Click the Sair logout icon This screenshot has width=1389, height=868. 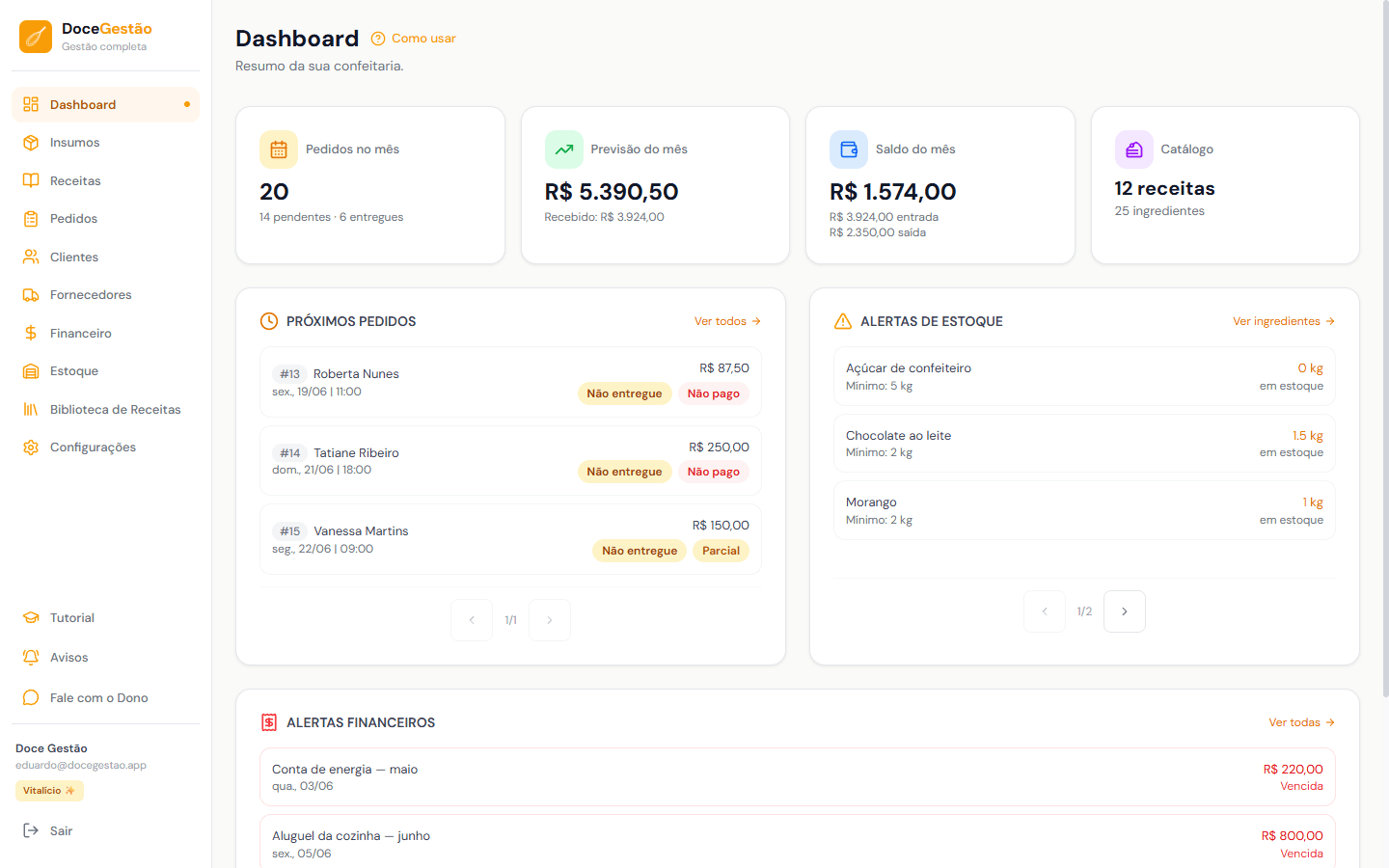point(31,830)
